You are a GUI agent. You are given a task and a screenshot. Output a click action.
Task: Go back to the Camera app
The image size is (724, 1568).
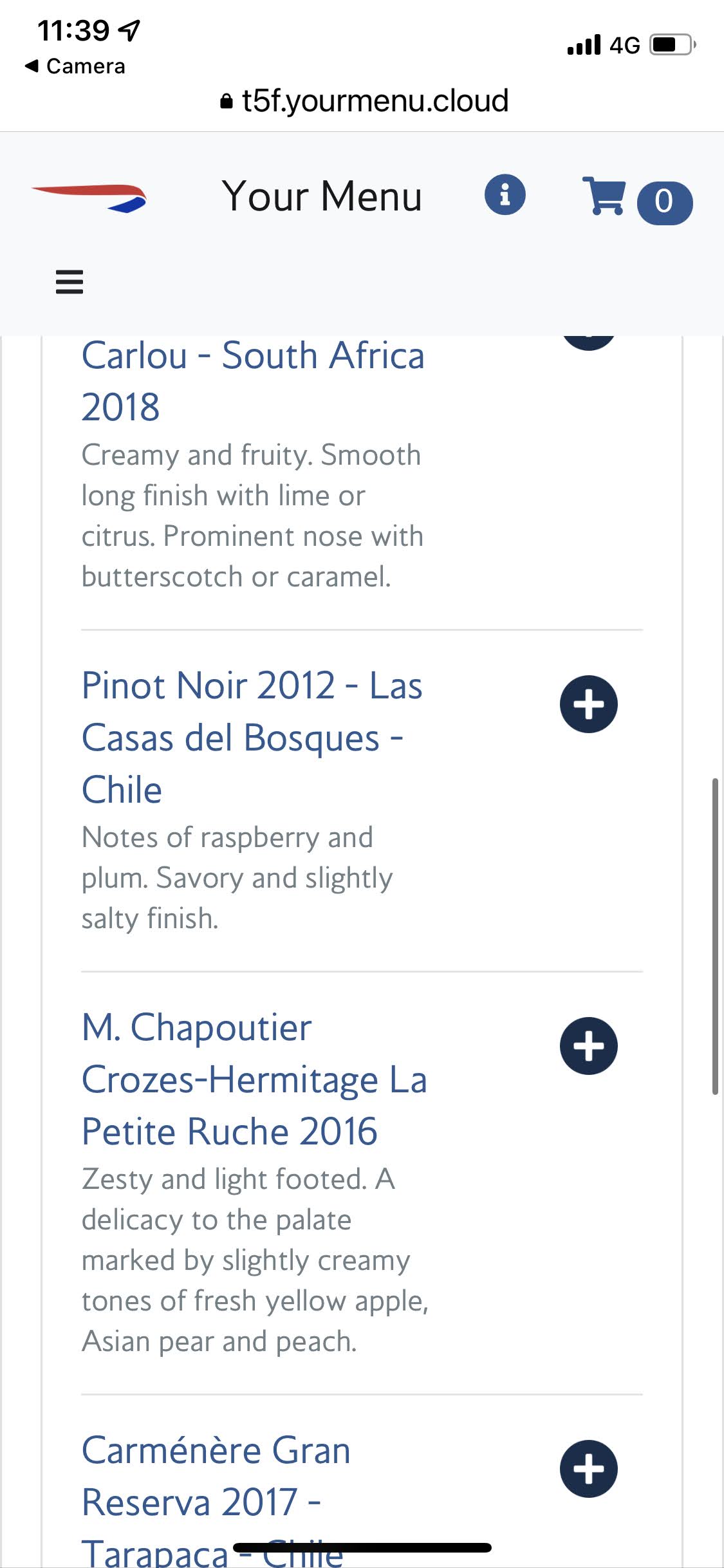click(75, 66)
